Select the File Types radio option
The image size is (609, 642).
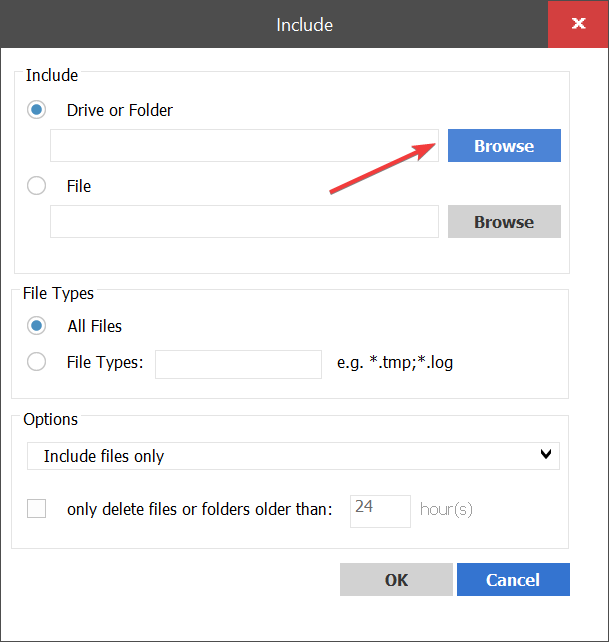click(x=37, y=362)
